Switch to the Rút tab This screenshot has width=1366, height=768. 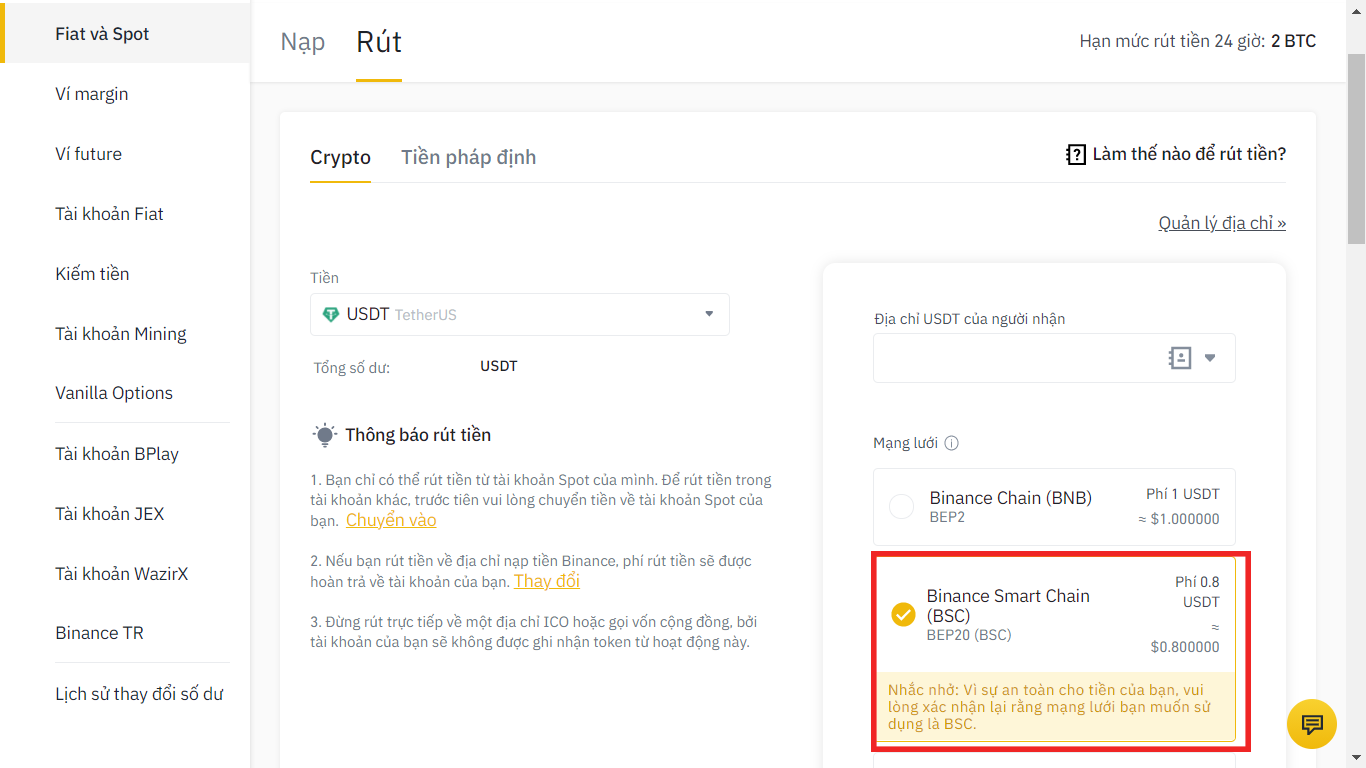pos(379,42)
